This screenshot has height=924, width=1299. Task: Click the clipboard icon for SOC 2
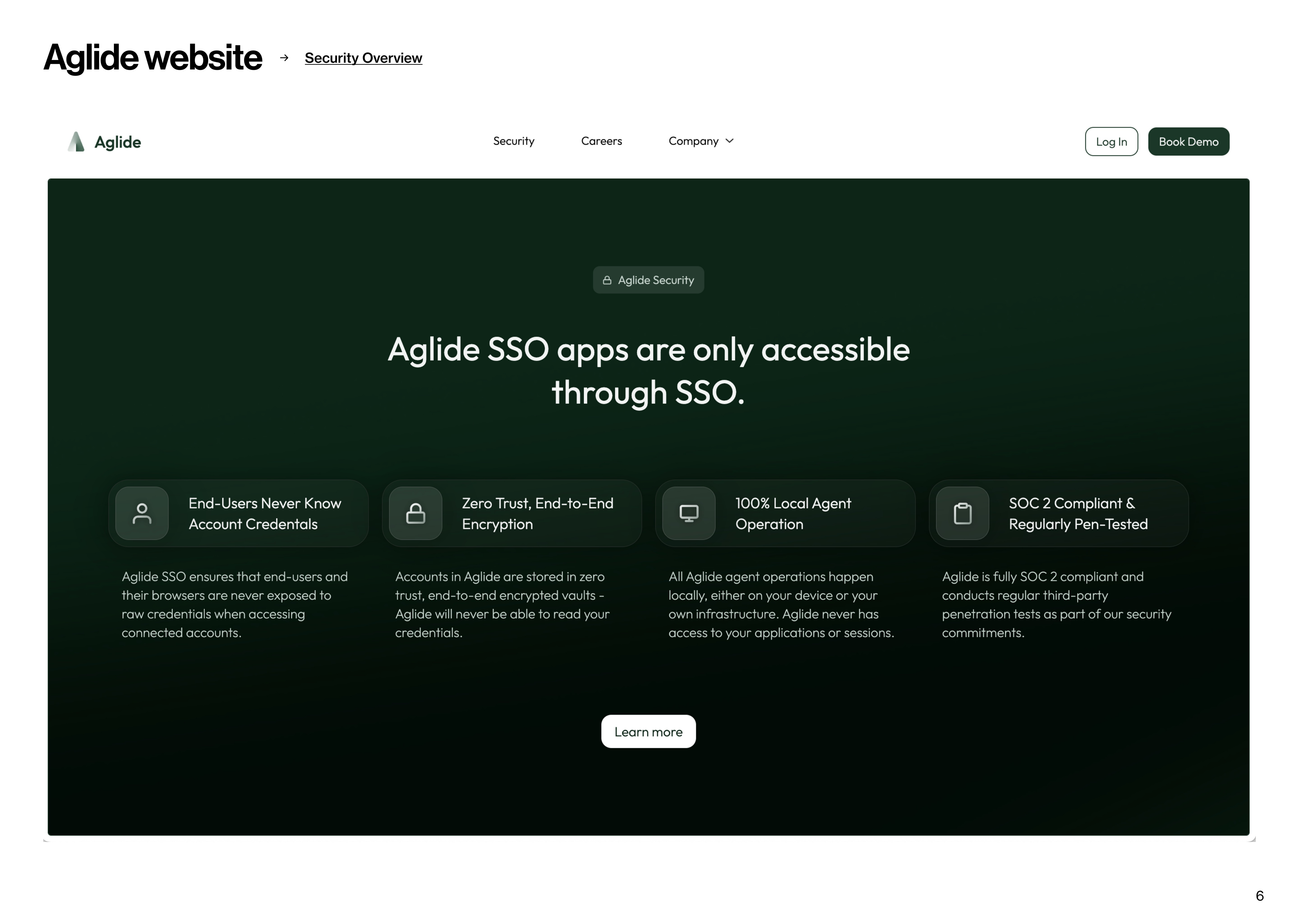tap(962, 513)
